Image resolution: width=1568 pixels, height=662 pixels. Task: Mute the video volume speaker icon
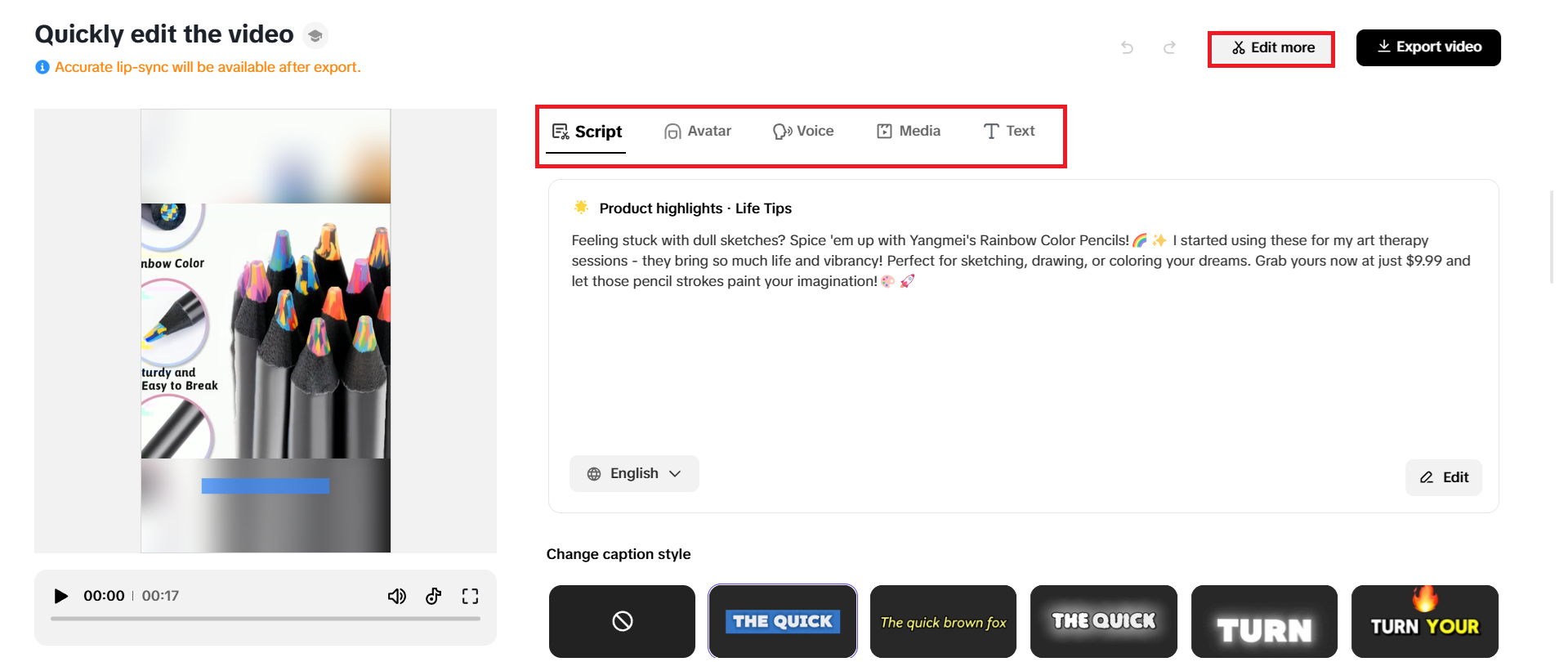tap(397, 596)
